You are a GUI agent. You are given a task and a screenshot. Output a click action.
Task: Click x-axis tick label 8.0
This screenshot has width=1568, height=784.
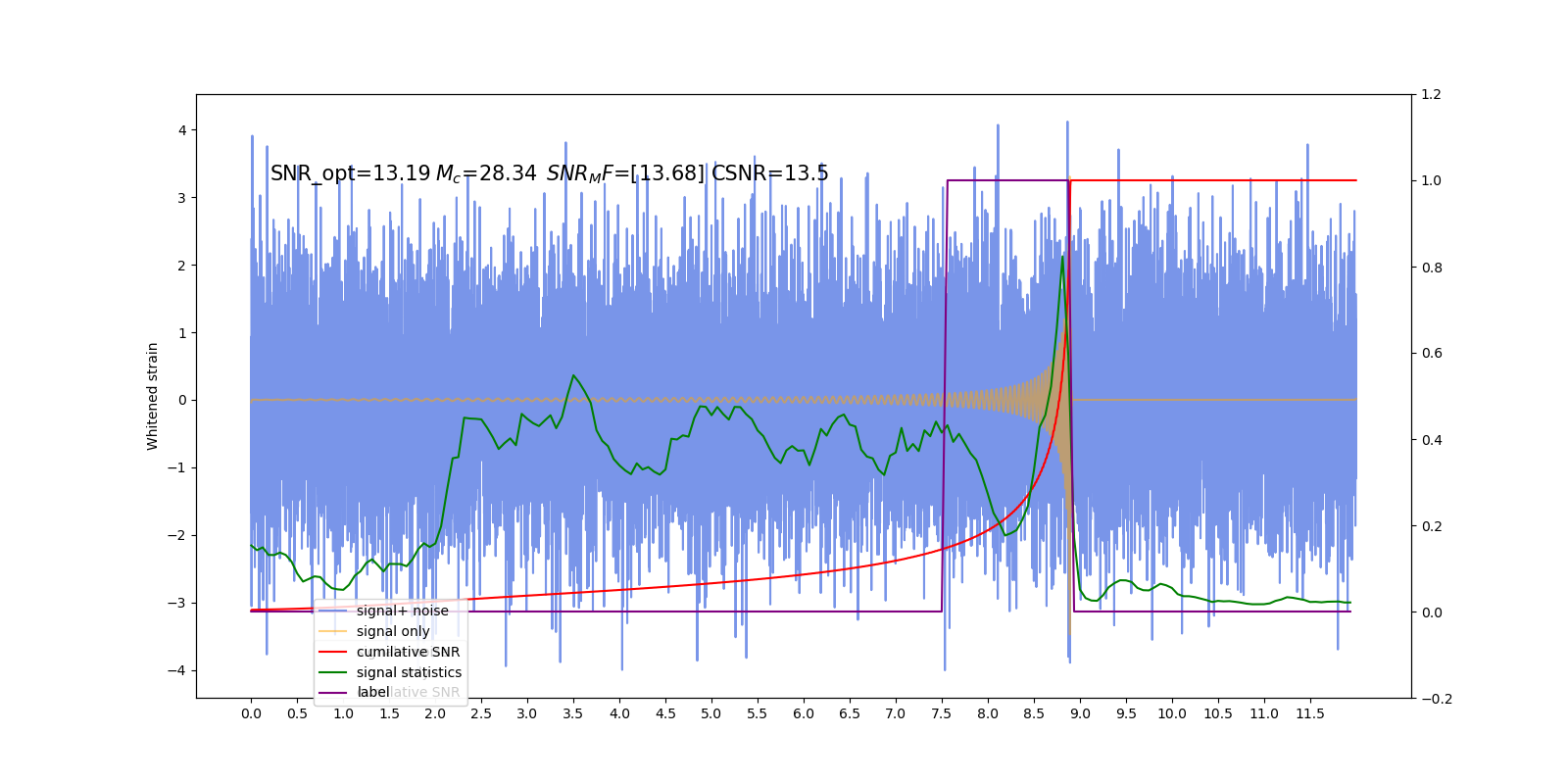click(988, 713)
